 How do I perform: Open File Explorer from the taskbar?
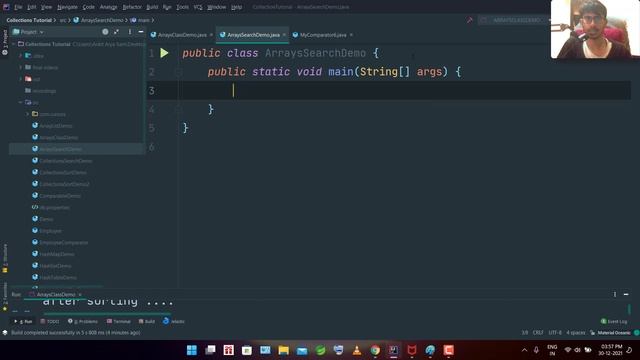click(283, 350)
